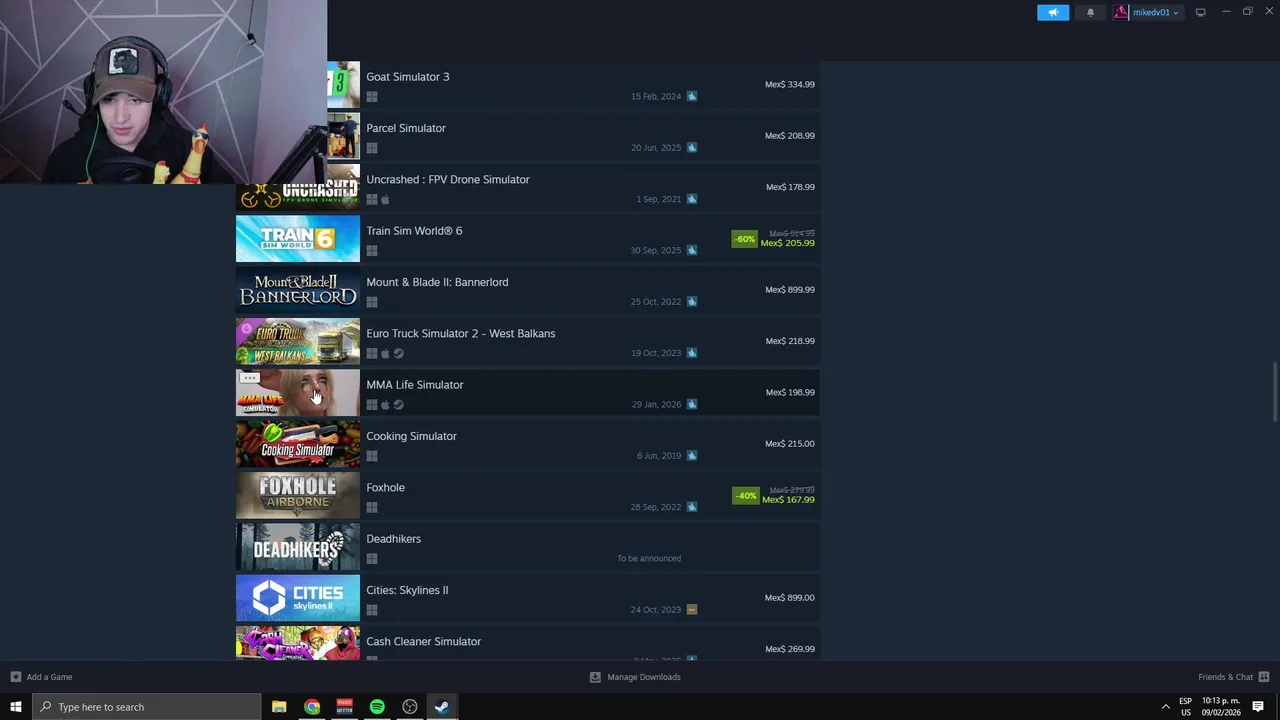Click the review icon for Uncrashed : FPV Drone Simulator
The width and height of the screenshot is (1280, 720).
692,199
